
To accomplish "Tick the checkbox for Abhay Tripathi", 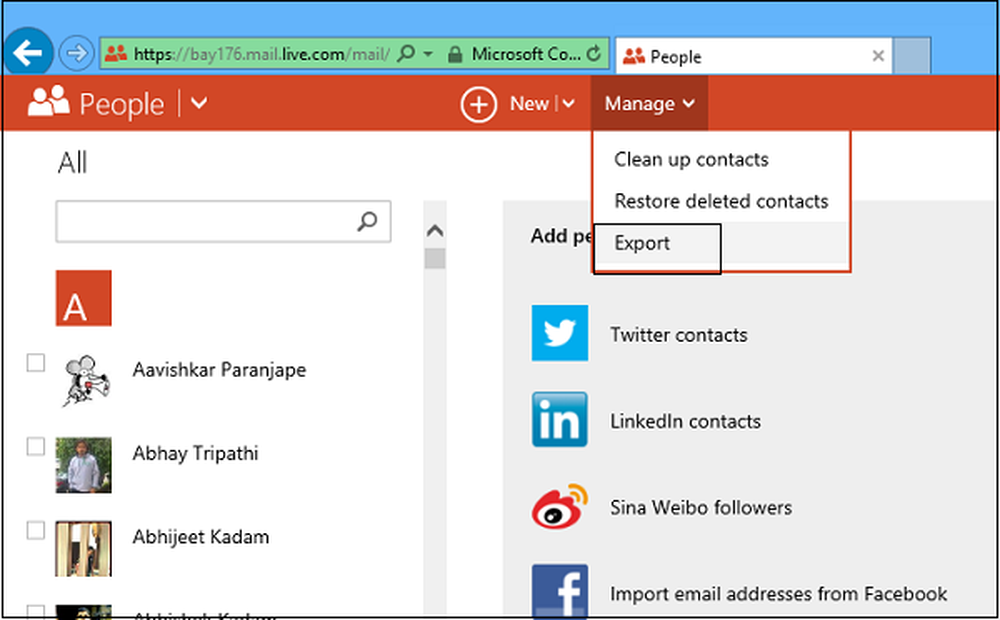I will pos(36,447).
